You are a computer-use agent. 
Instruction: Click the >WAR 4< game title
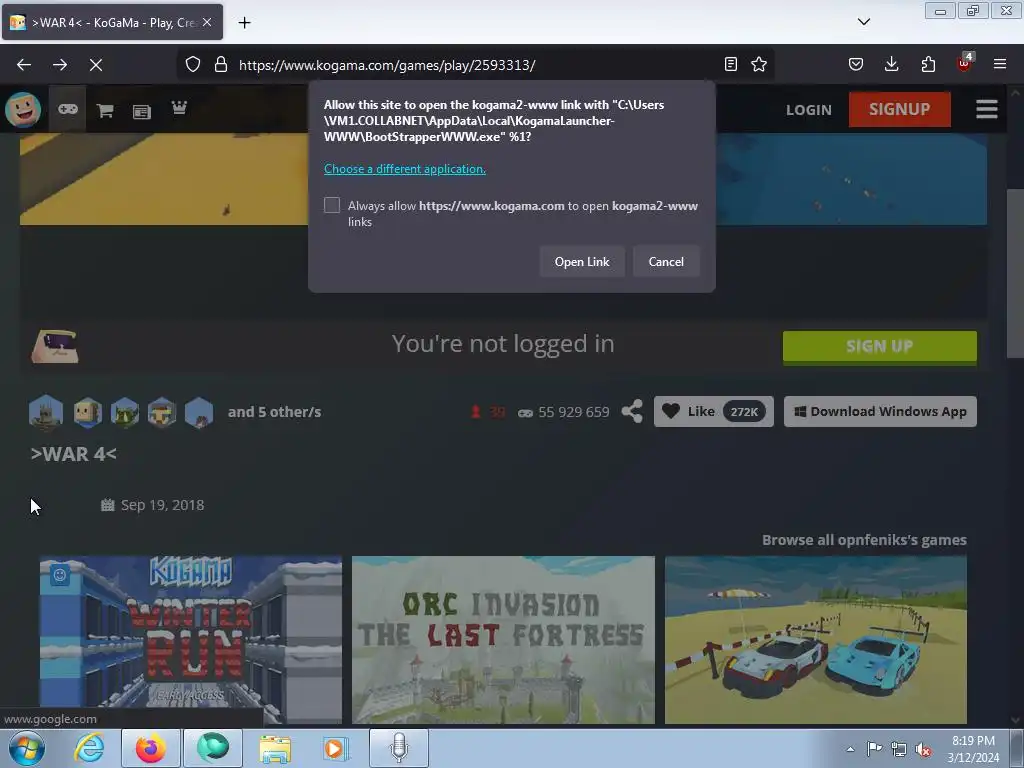click(x=74, y=454)
